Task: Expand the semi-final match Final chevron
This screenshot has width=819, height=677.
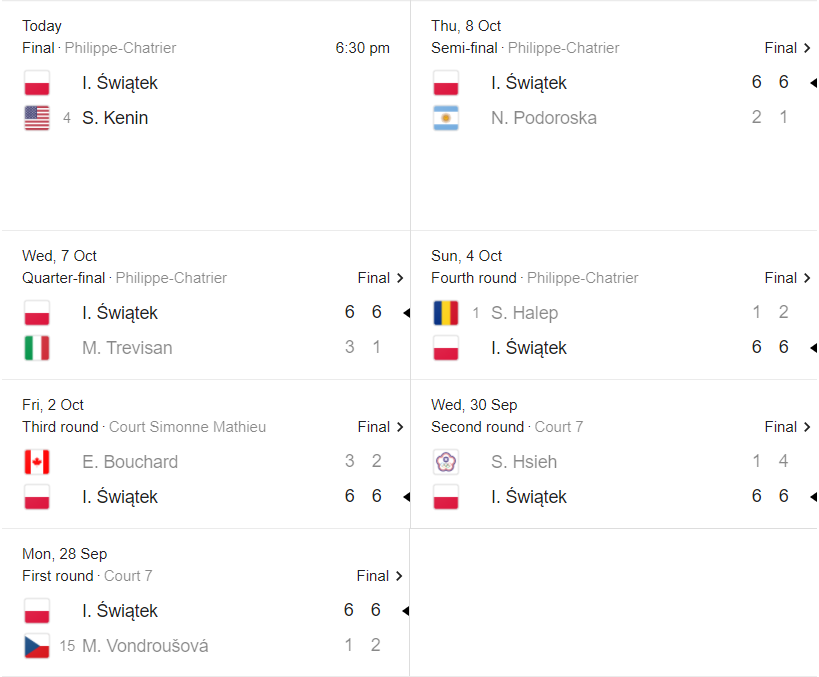Action: click(x=808, y=48)
